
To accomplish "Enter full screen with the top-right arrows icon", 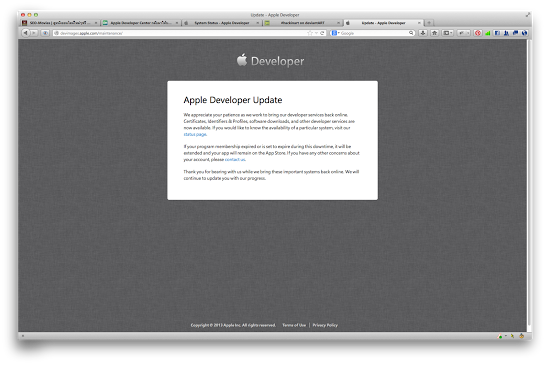I will [x=528, y=15].
